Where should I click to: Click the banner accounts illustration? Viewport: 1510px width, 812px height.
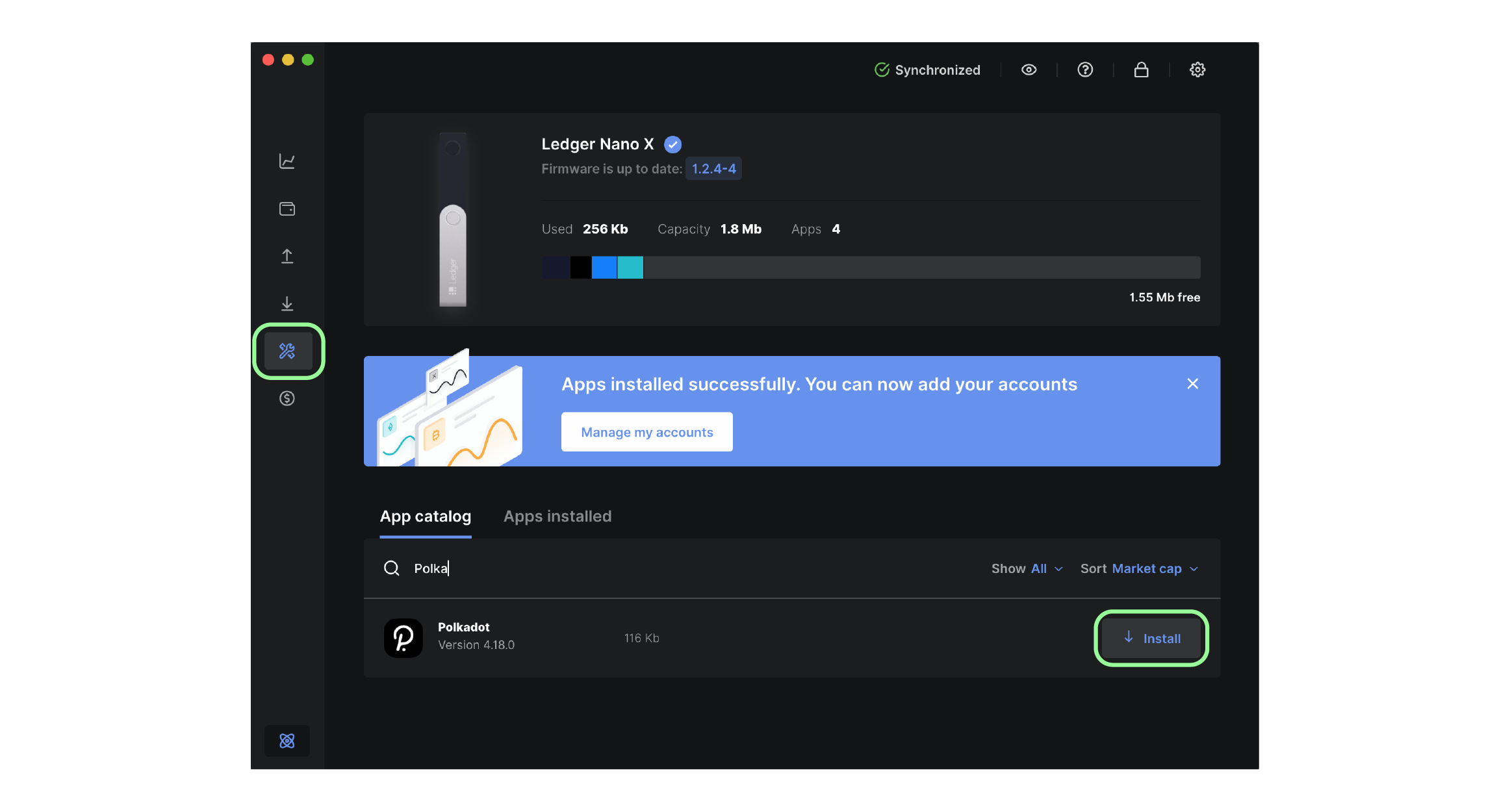(450, 408)
